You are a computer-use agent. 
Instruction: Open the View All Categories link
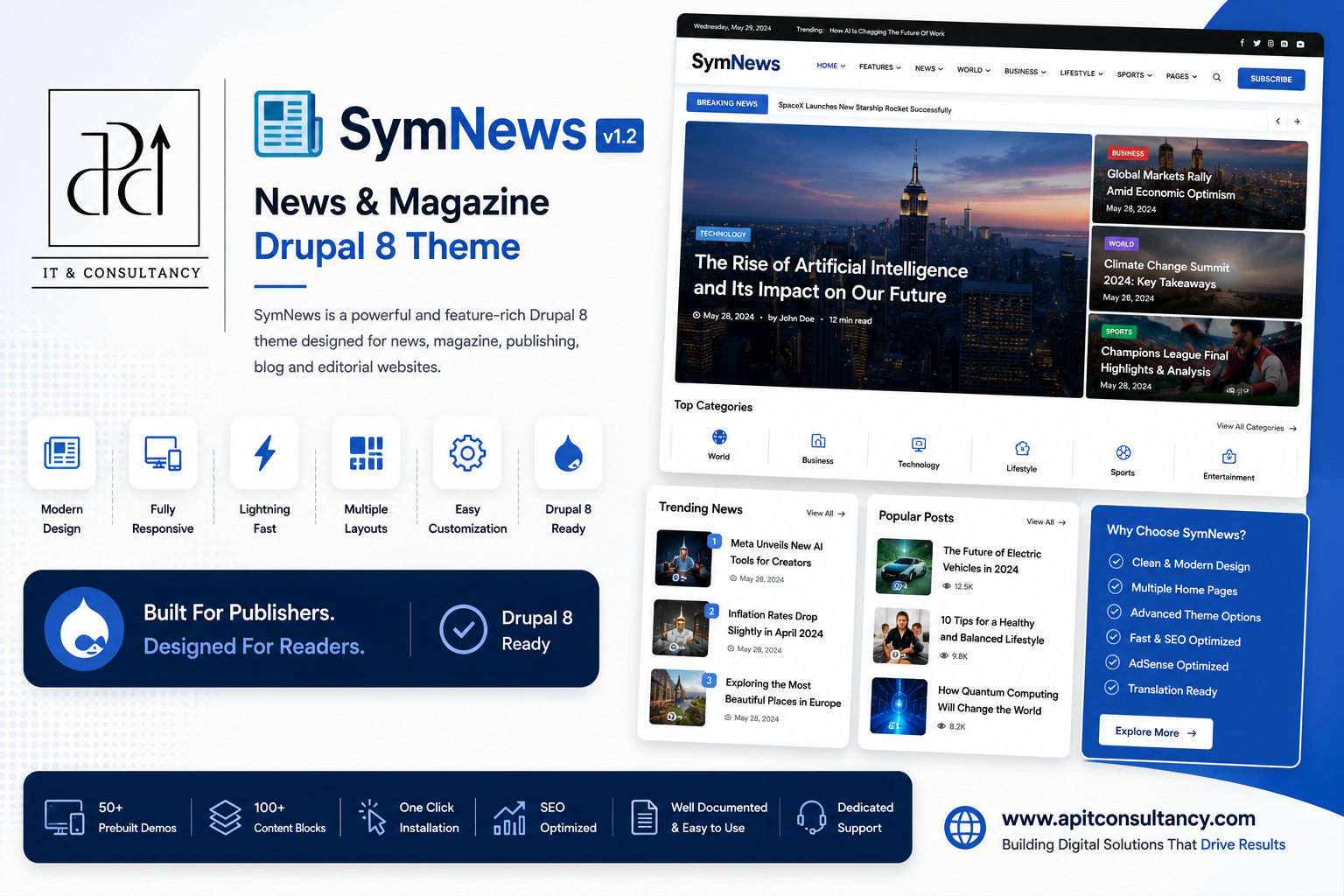coord(1256,427)
